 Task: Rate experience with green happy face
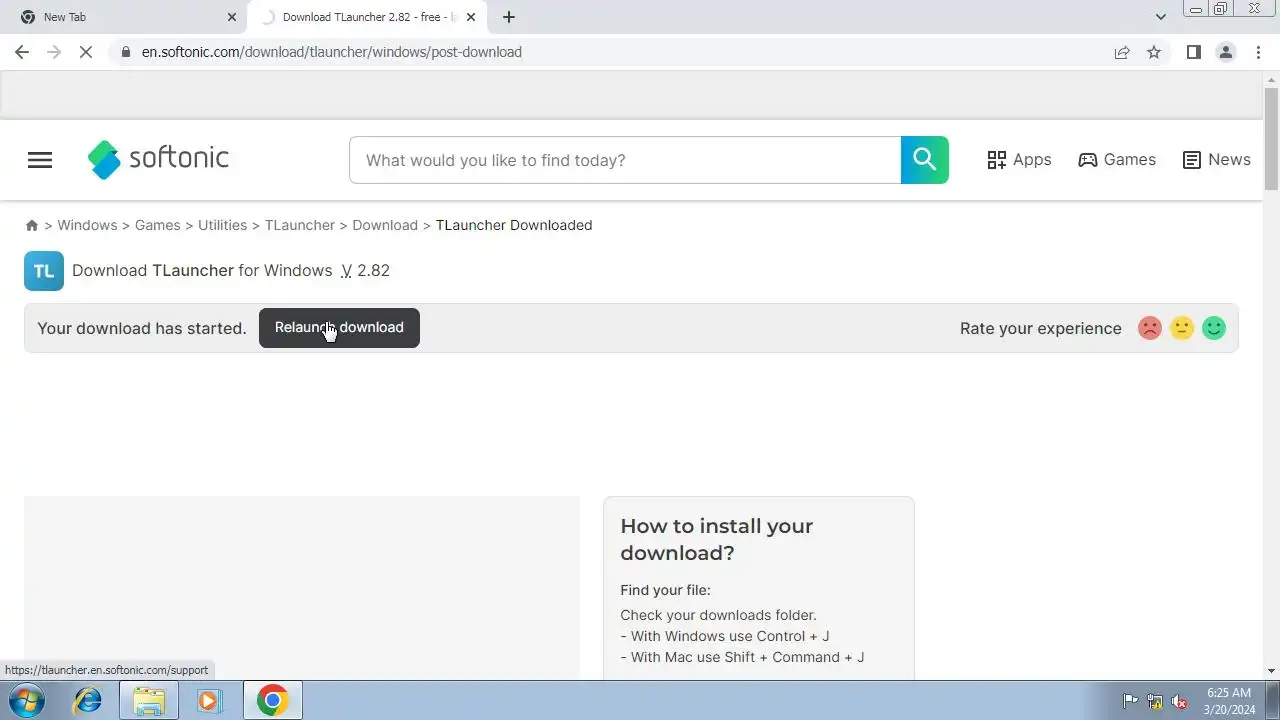(1214, 328)
